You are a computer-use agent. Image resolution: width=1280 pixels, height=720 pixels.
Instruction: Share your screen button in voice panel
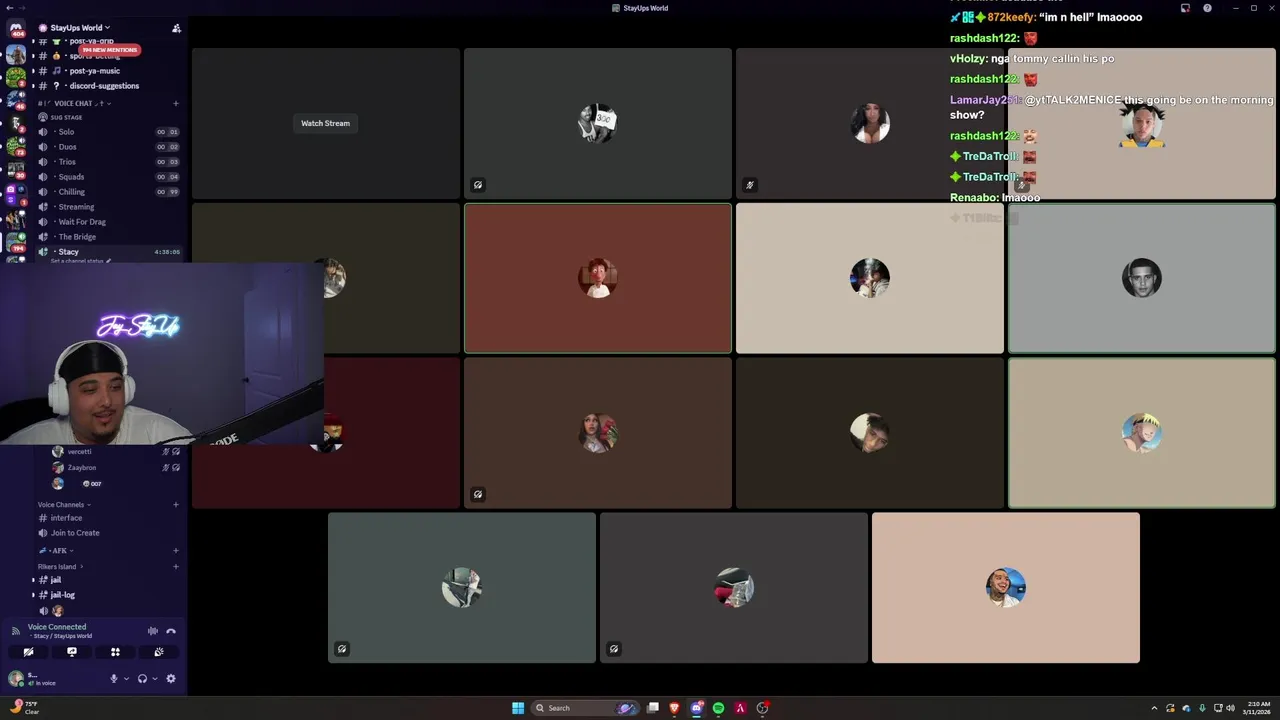point(72,652)
